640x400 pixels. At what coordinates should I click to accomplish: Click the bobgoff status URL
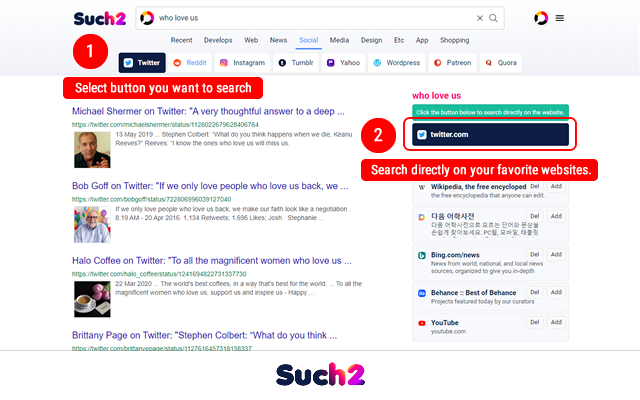151,199
